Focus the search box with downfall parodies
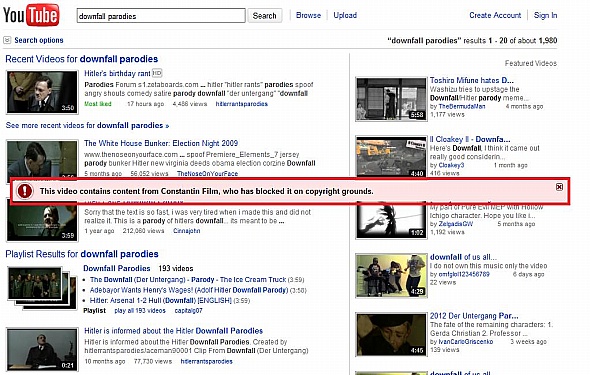This screenshot has height=375, width=590. click(161, 16)
